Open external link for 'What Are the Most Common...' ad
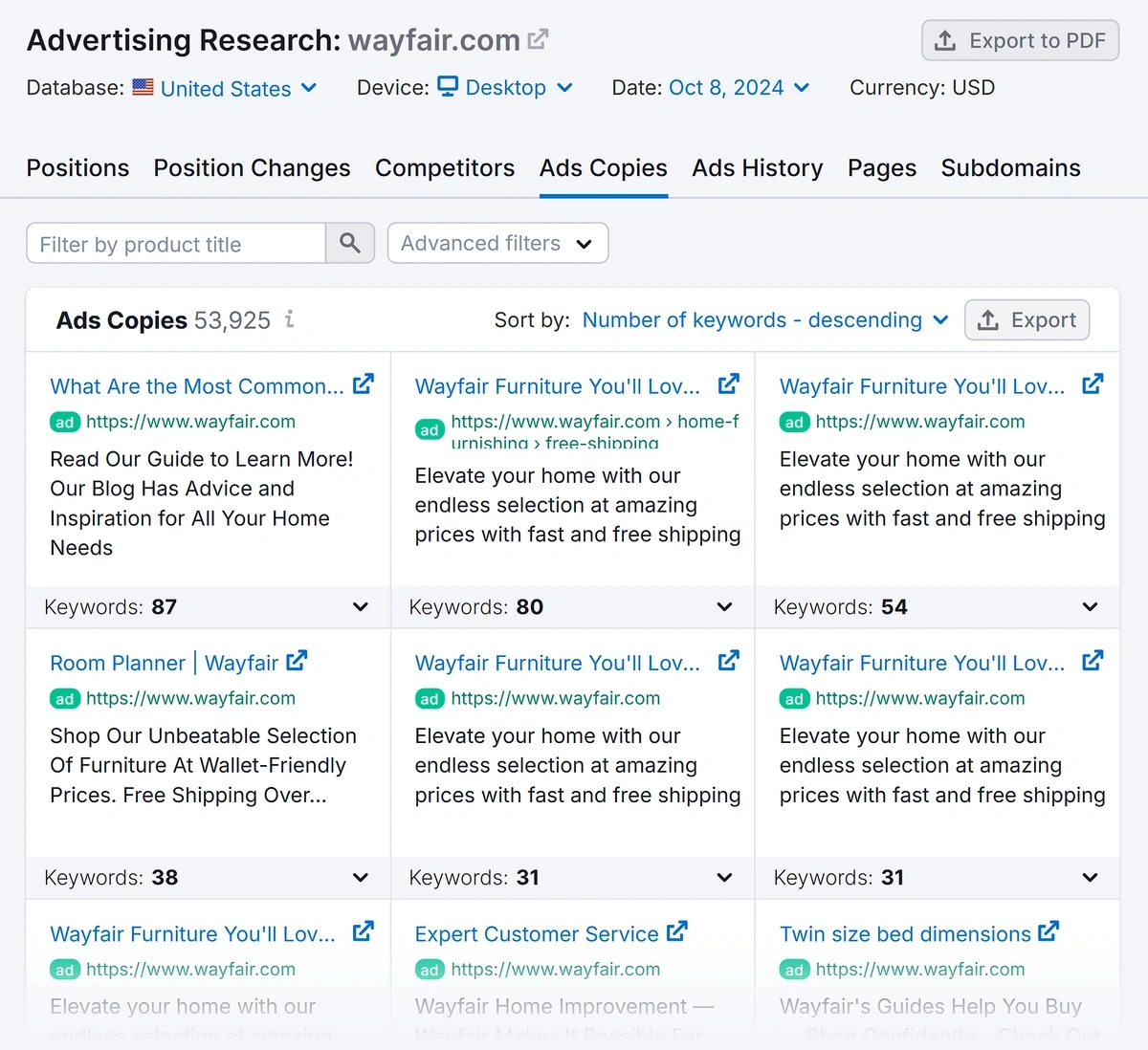Screen dimensions: 1148x1050 [364, 384]
